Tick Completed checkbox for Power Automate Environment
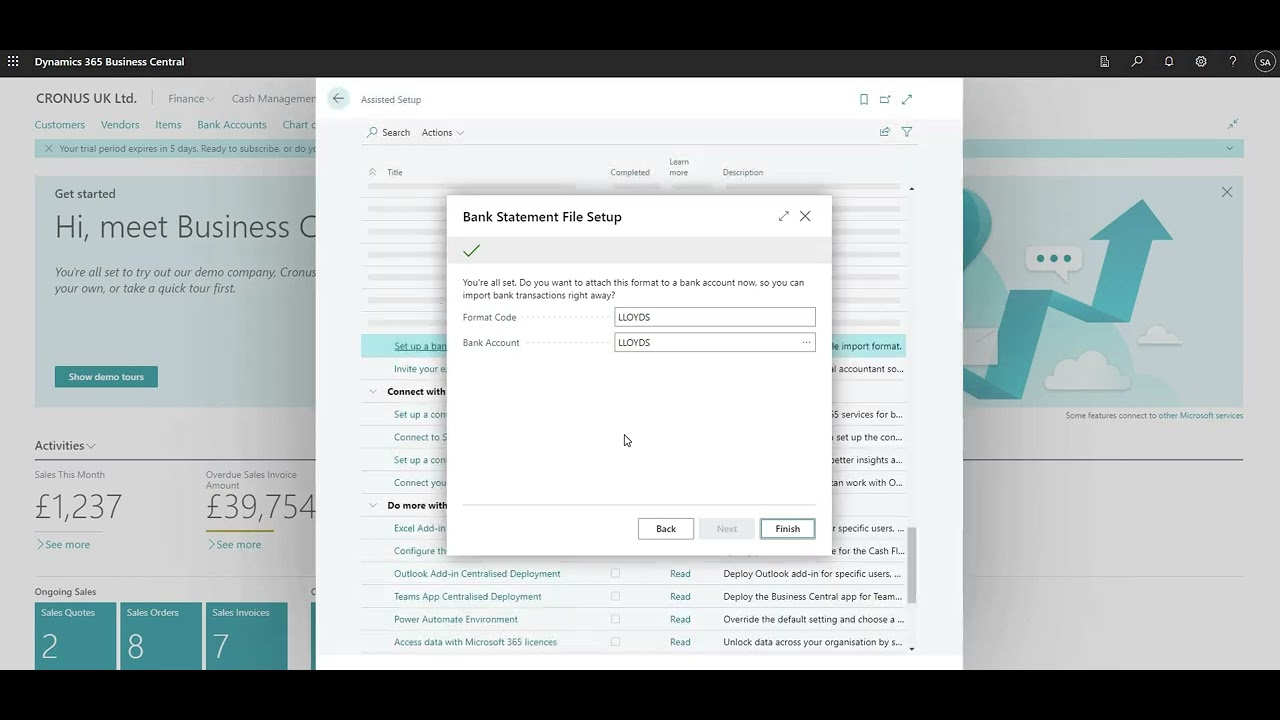Screen dimensions: 1280x720 tap(615, 619)
